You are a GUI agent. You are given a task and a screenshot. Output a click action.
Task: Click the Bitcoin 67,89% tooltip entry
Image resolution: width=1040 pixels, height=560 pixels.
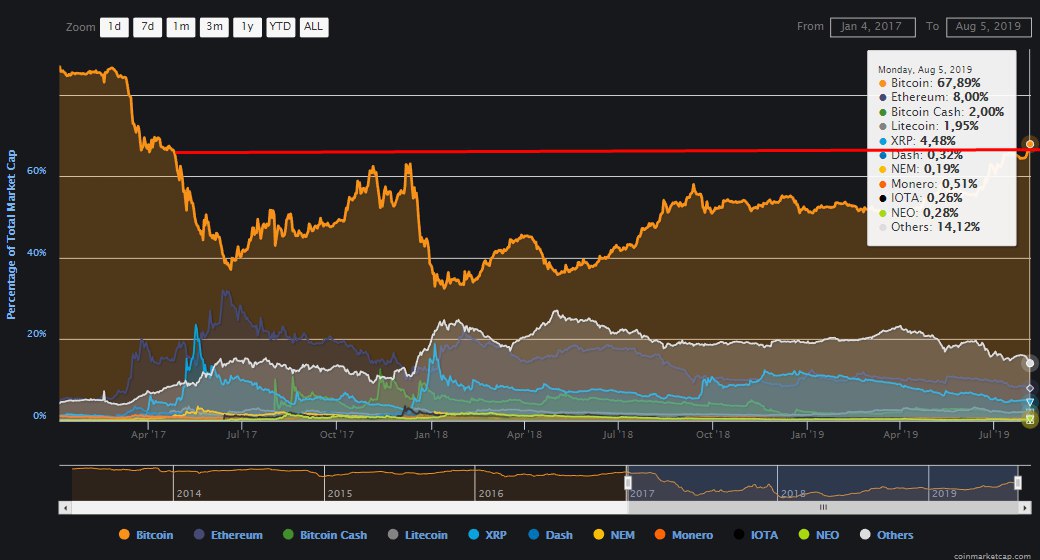coord(929,83)
